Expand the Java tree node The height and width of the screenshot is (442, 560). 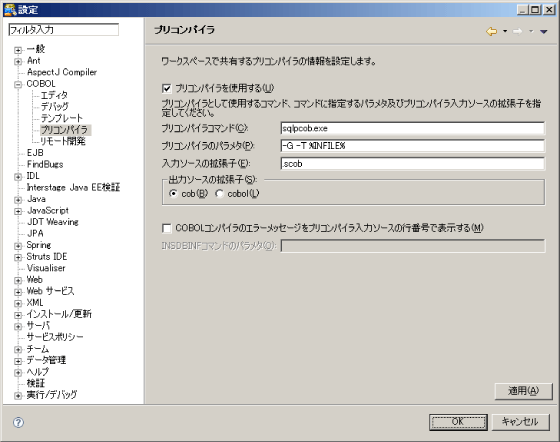point(18,200)
